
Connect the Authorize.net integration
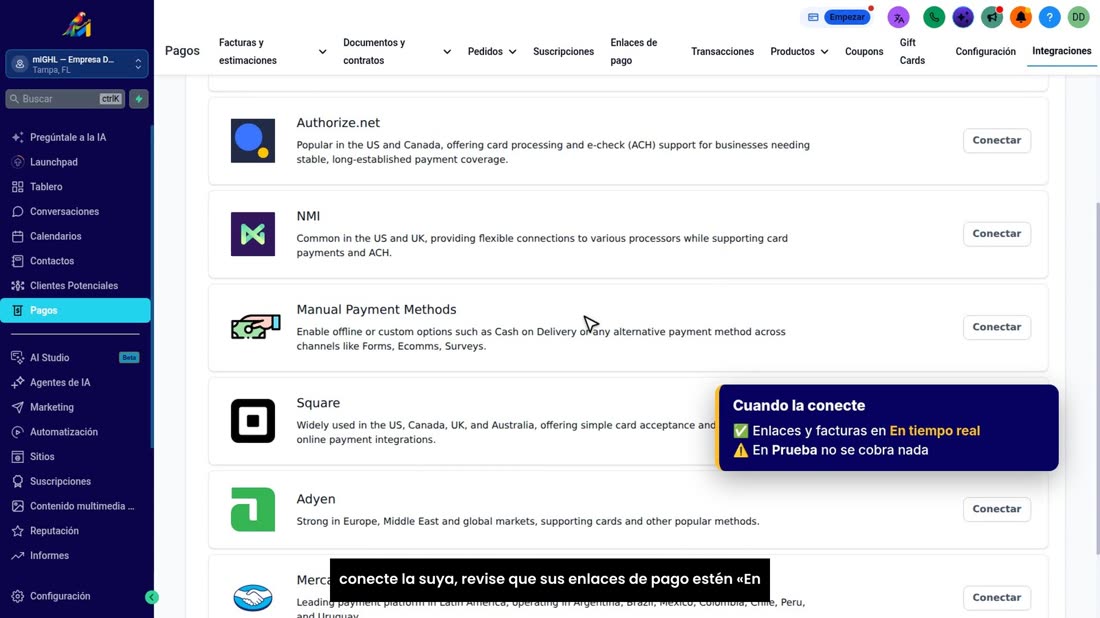coord(996,140)
